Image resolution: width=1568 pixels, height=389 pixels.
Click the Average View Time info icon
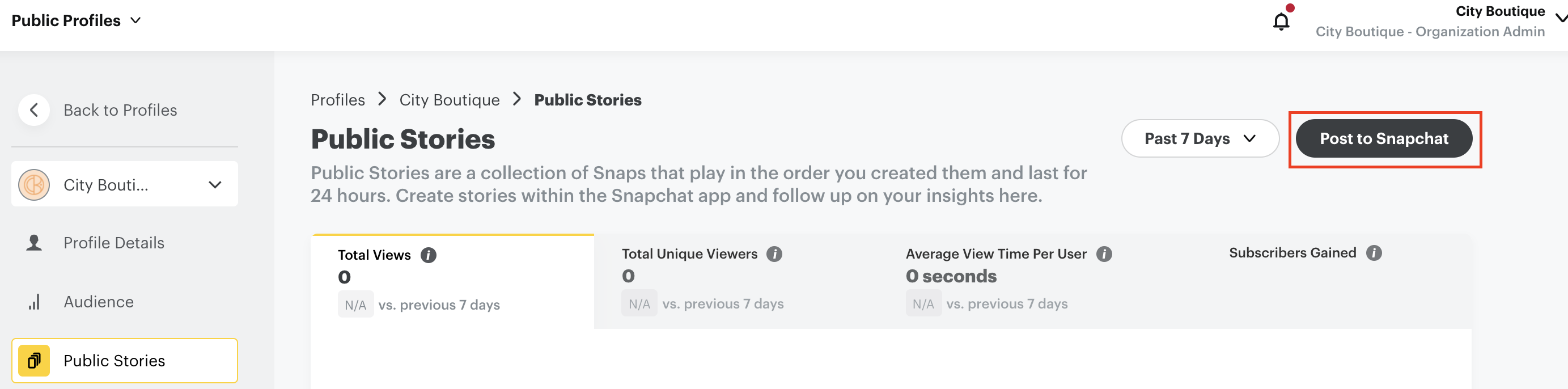[x=1104, y=254]
